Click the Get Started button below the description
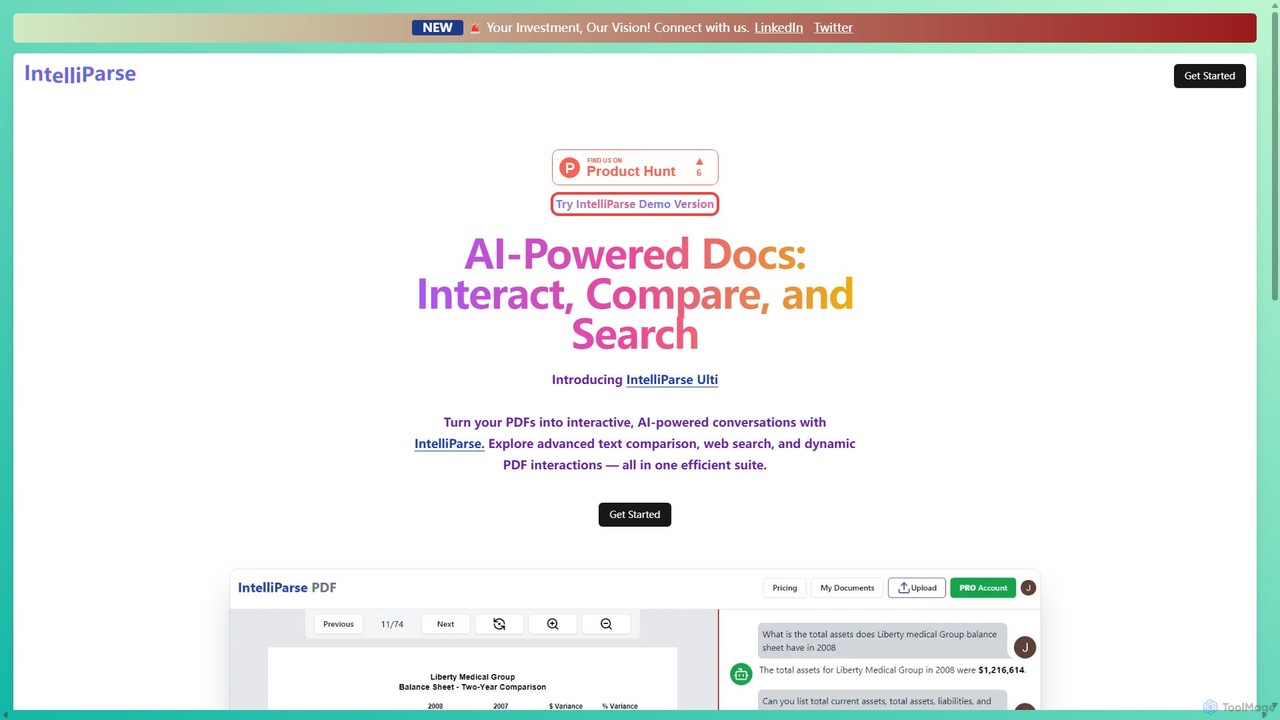The image size is (1280, 720). [635, 515]
